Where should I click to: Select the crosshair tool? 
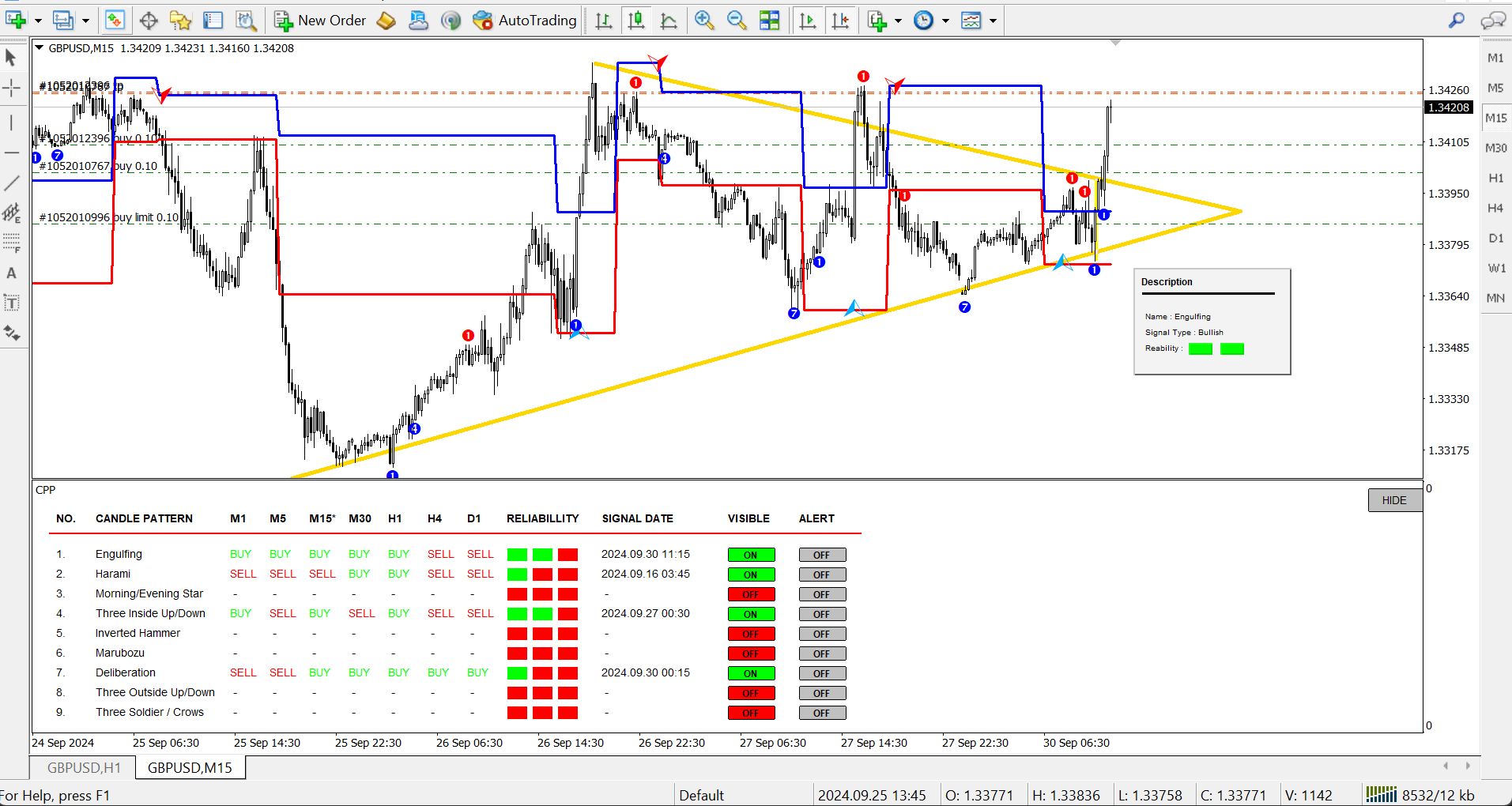click(x=11, y=88)
